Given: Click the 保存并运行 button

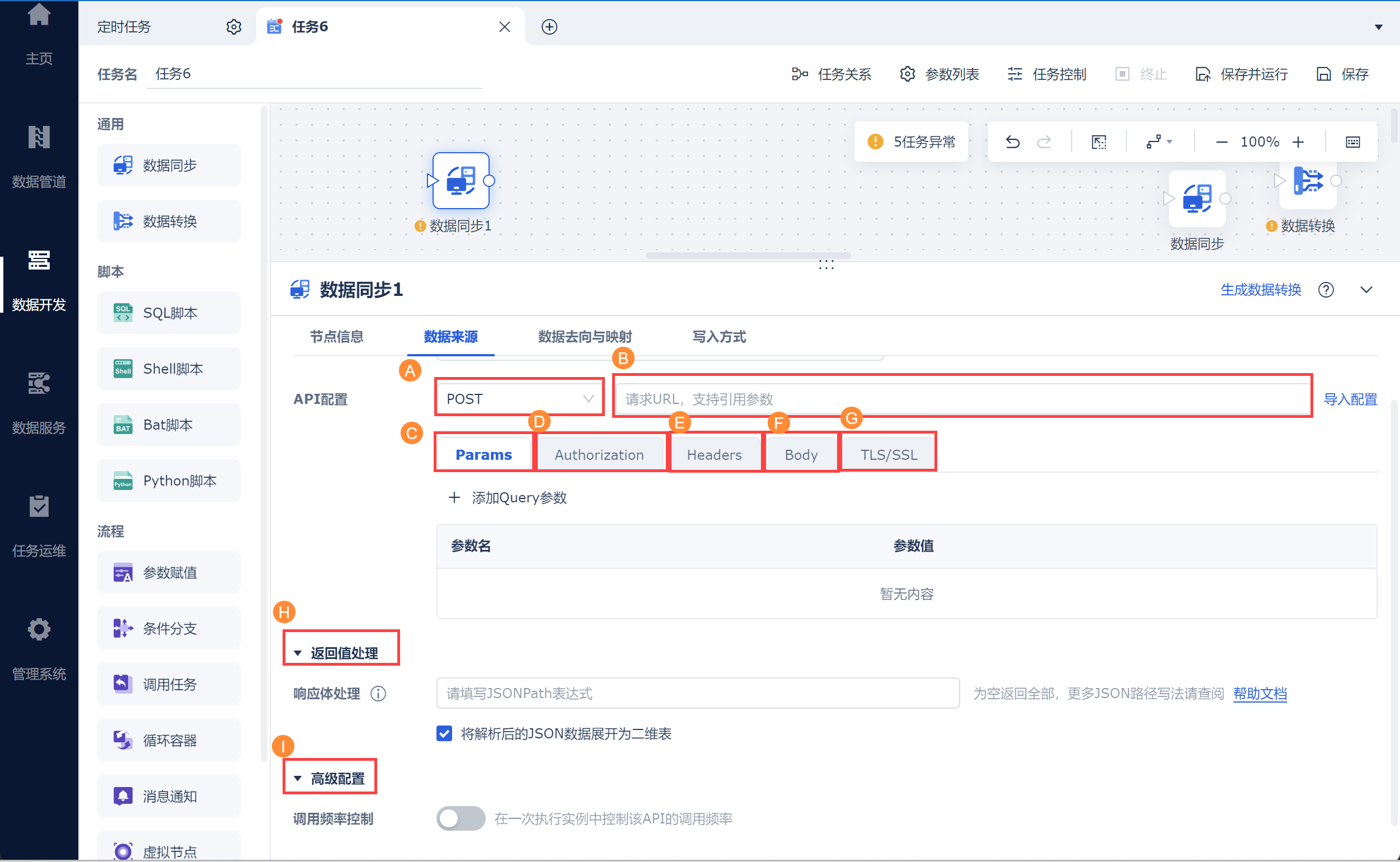Looking at the screenshot, I should 1242,74.
